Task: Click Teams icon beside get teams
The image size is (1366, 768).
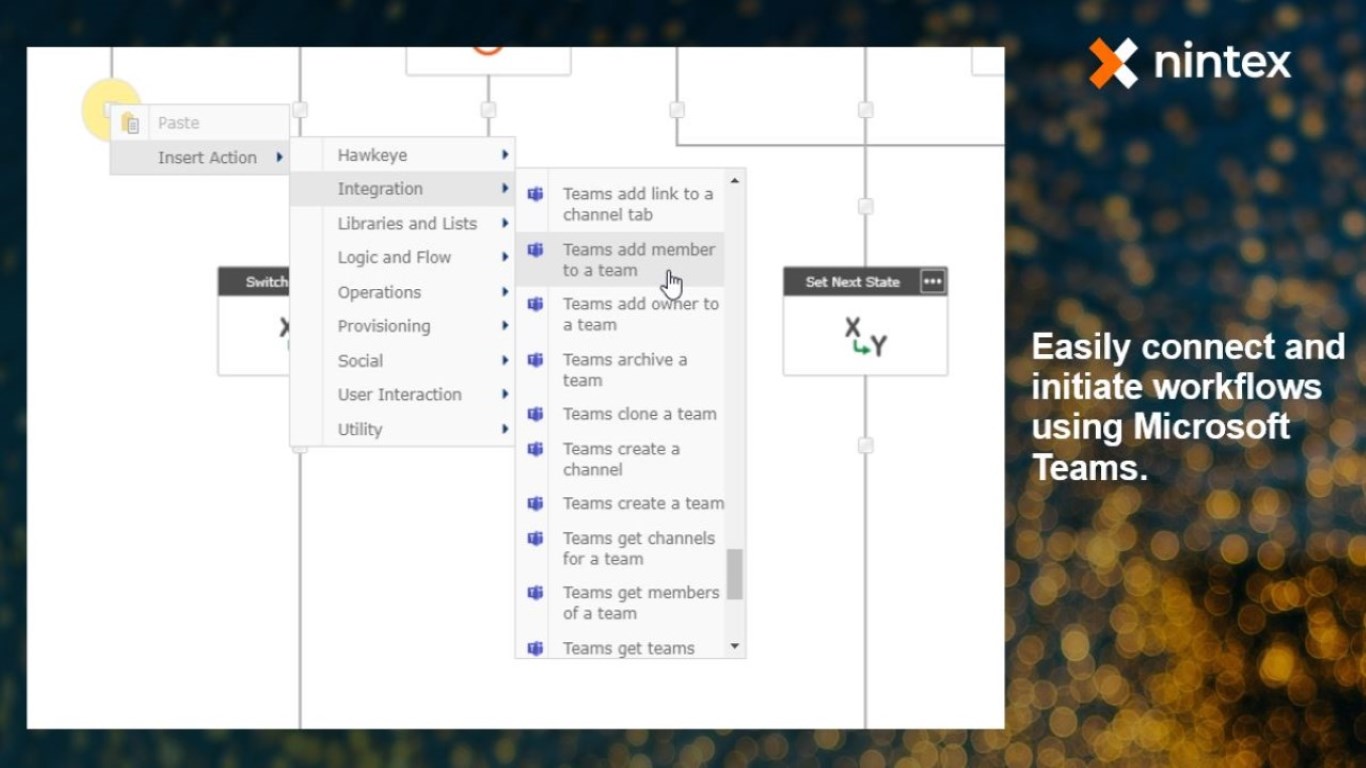Action: pyautogui.click(x=535, y=648)
